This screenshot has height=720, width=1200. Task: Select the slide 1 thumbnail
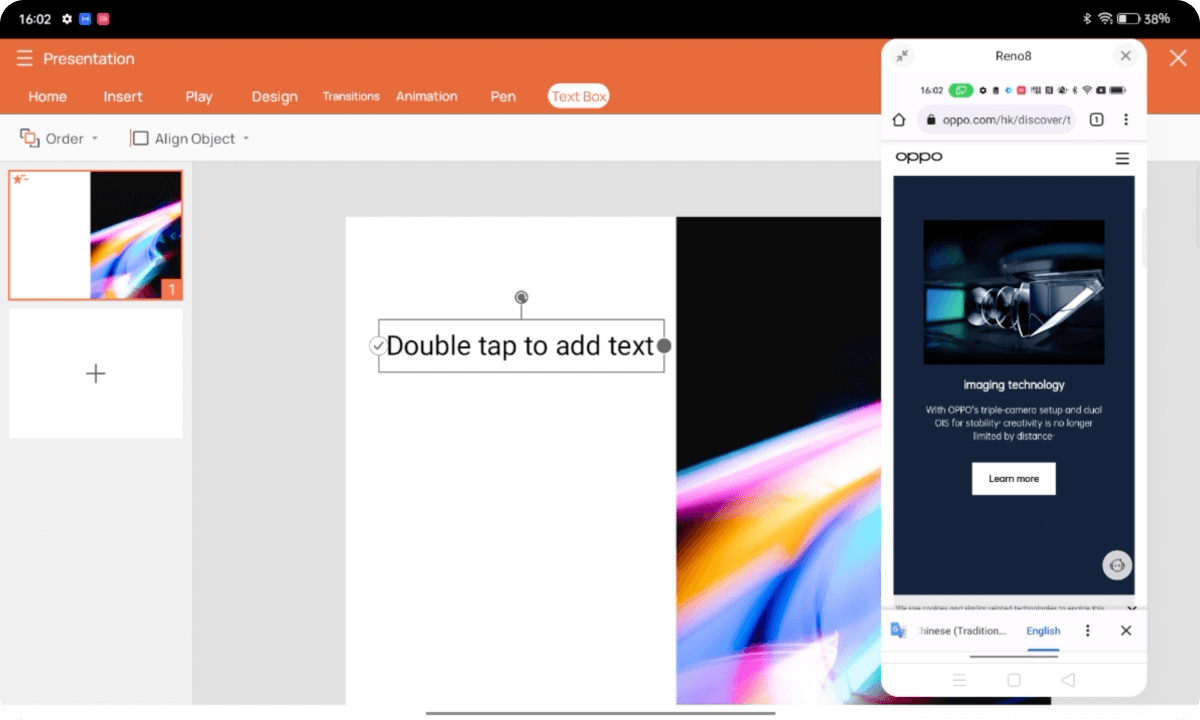[95, 234]
